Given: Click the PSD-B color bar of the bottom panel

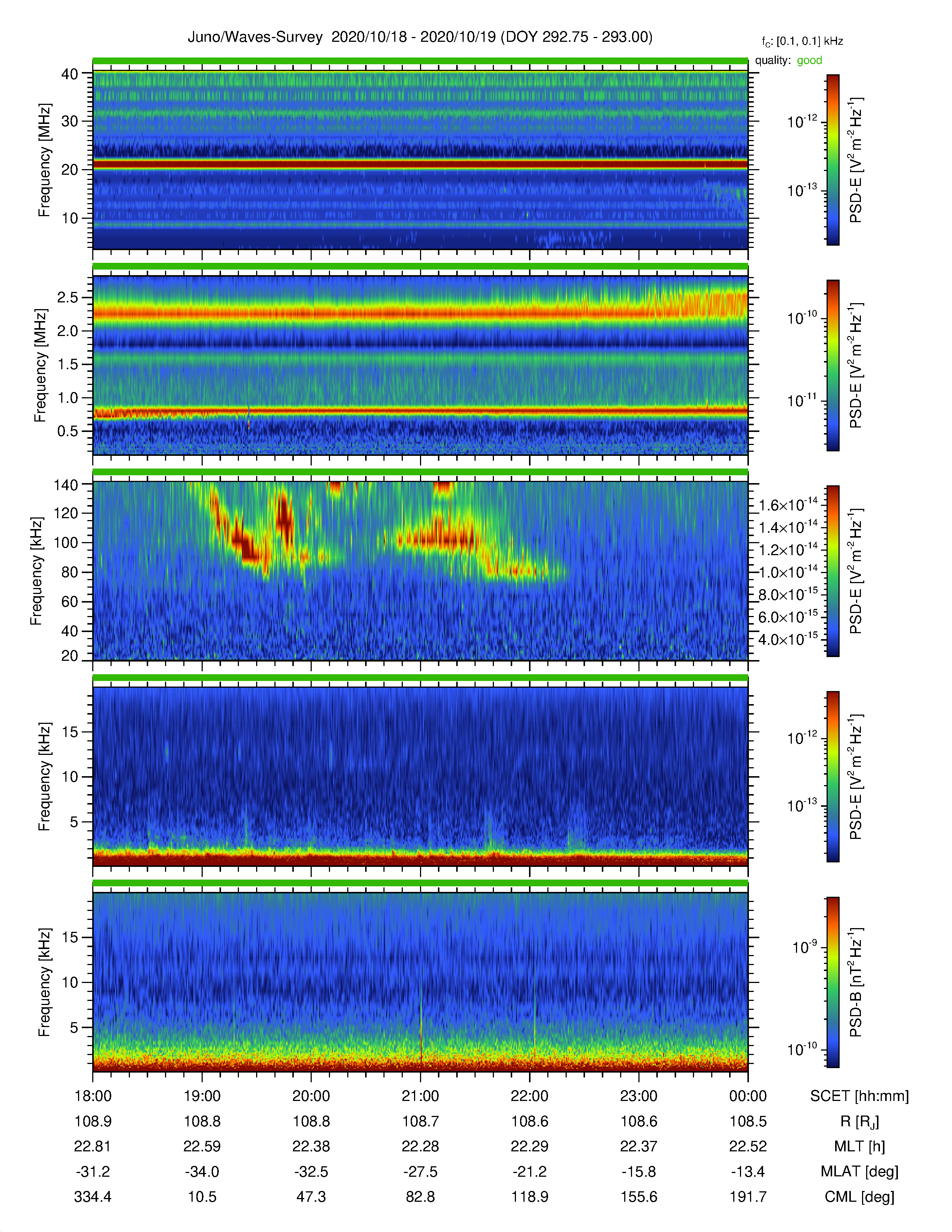Looking at the screenshot, I should click(833, 982).
